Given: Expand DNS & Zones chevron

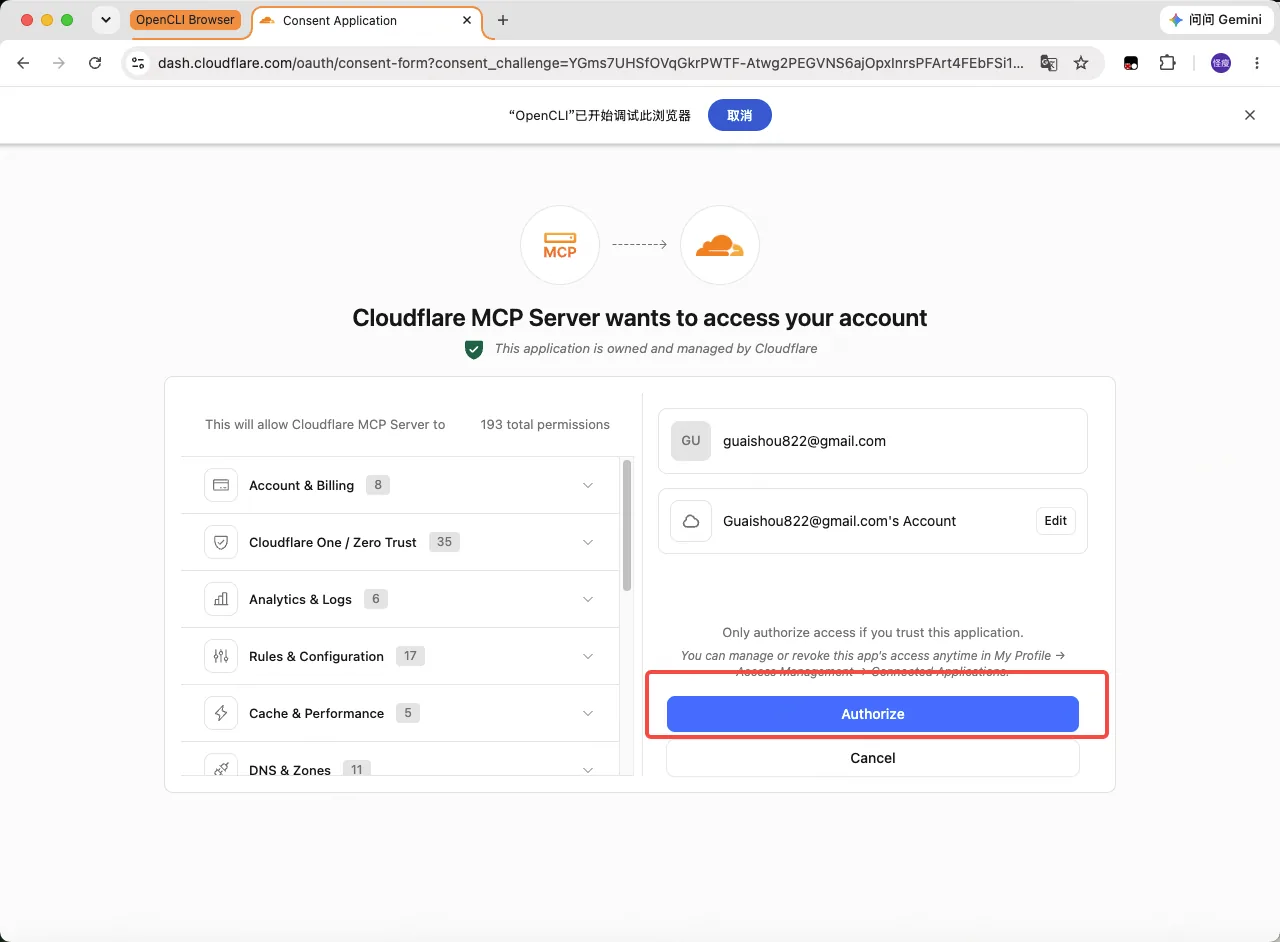Looking at the screenshot, I should pyautogui.click(x=588, y=769).
